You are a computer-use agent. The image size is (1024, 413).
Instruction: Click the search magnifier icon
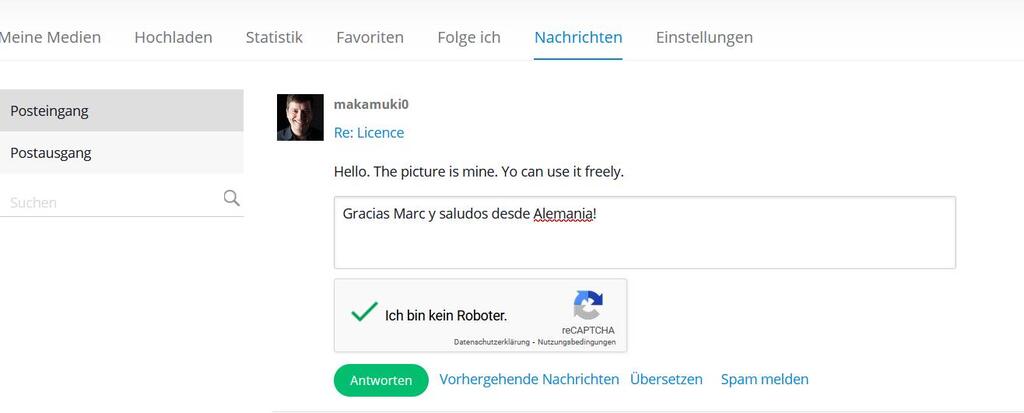pos(231,198)
